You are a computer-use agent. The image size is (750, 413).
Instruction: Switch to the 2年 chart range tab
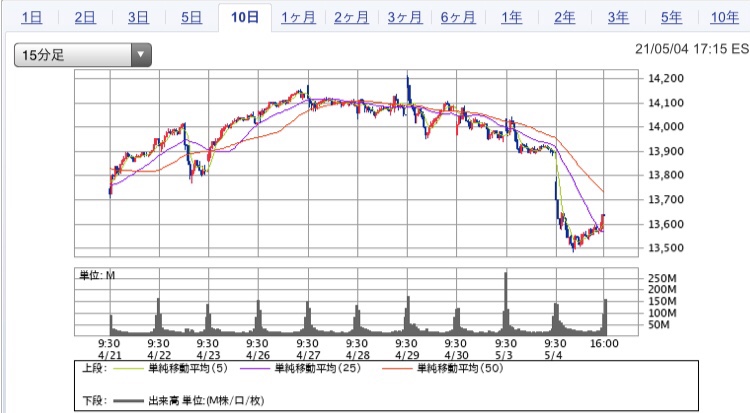pos(564,17)
